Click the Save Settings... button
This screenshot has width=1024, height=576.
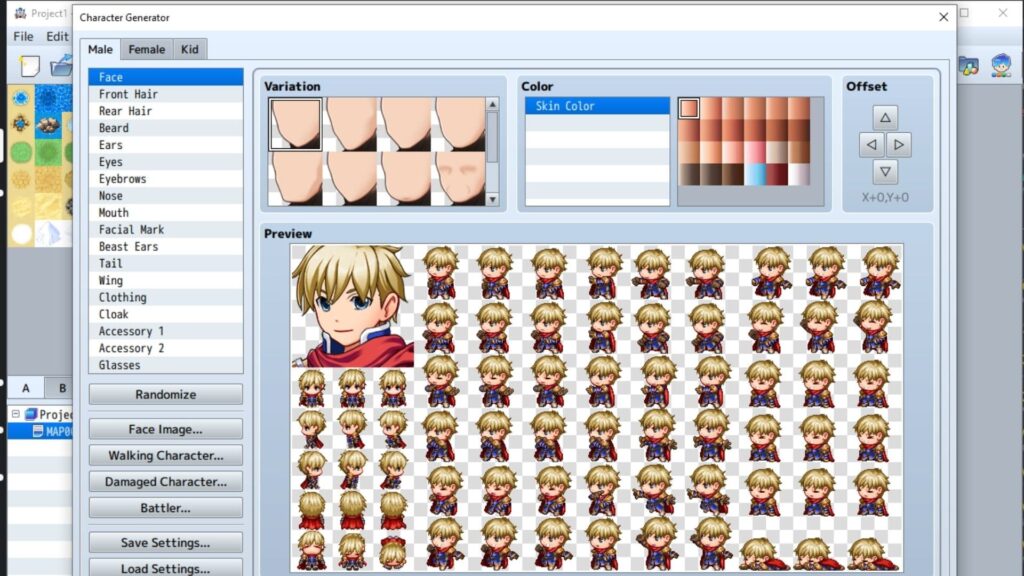(x=166, y=543)
